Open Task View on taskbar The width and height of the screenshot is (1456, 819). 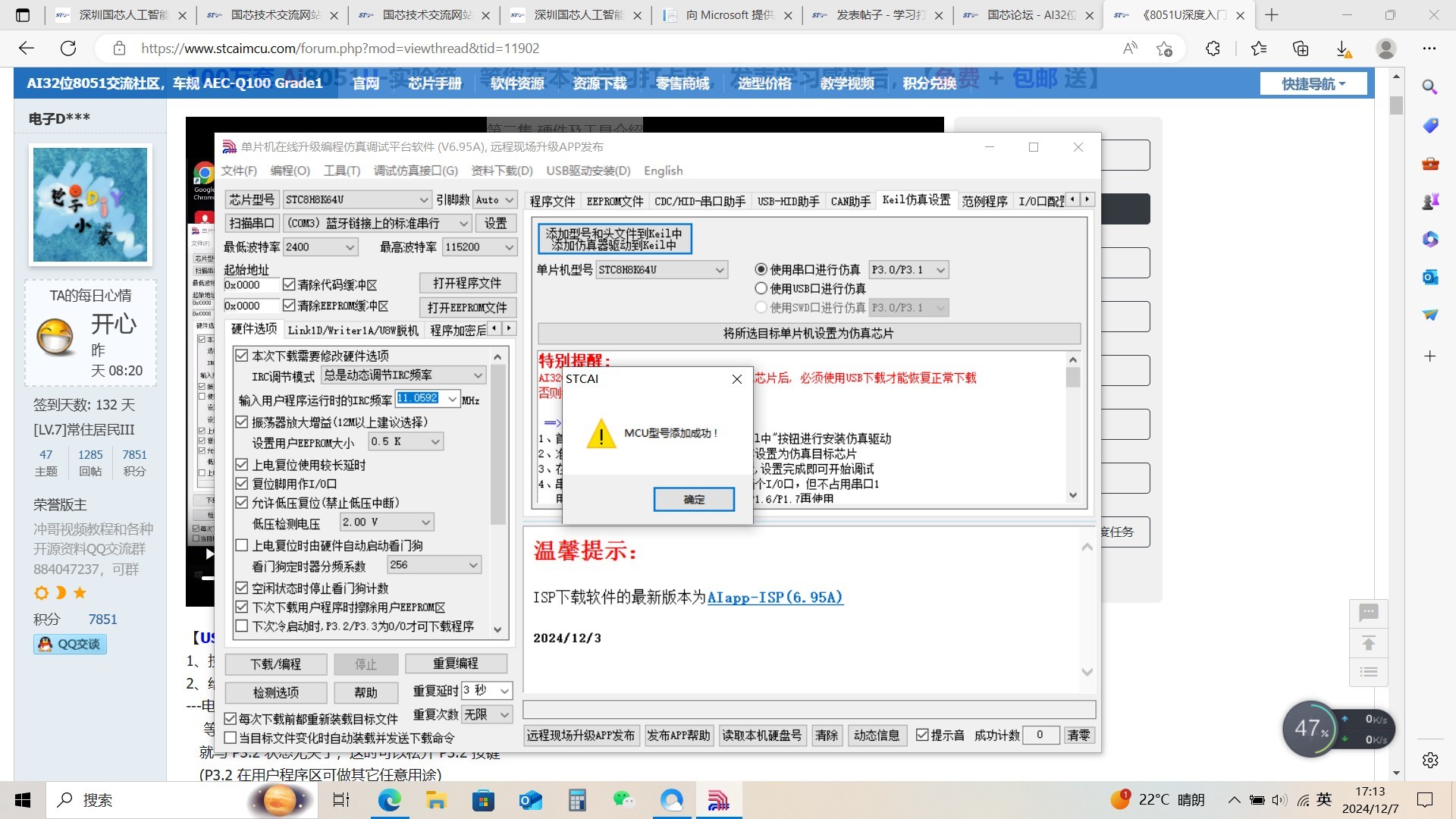[341, 800]
